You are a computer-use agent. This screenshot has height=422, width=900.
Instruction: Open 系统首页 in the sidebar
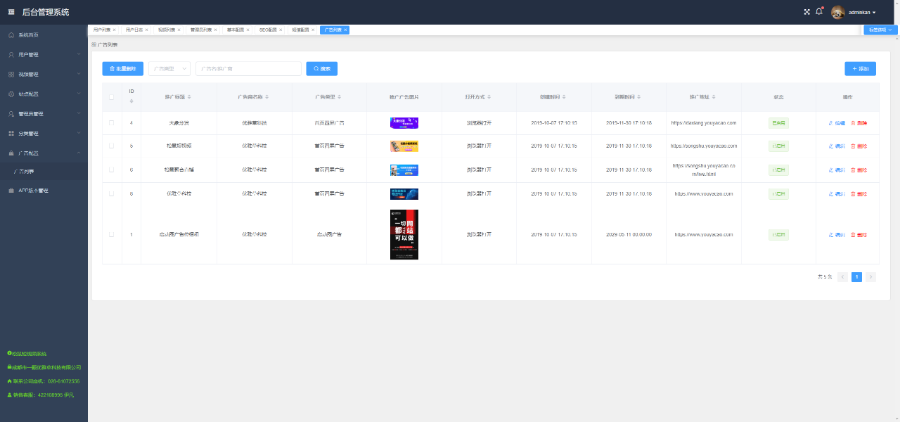tap(44, 35)
